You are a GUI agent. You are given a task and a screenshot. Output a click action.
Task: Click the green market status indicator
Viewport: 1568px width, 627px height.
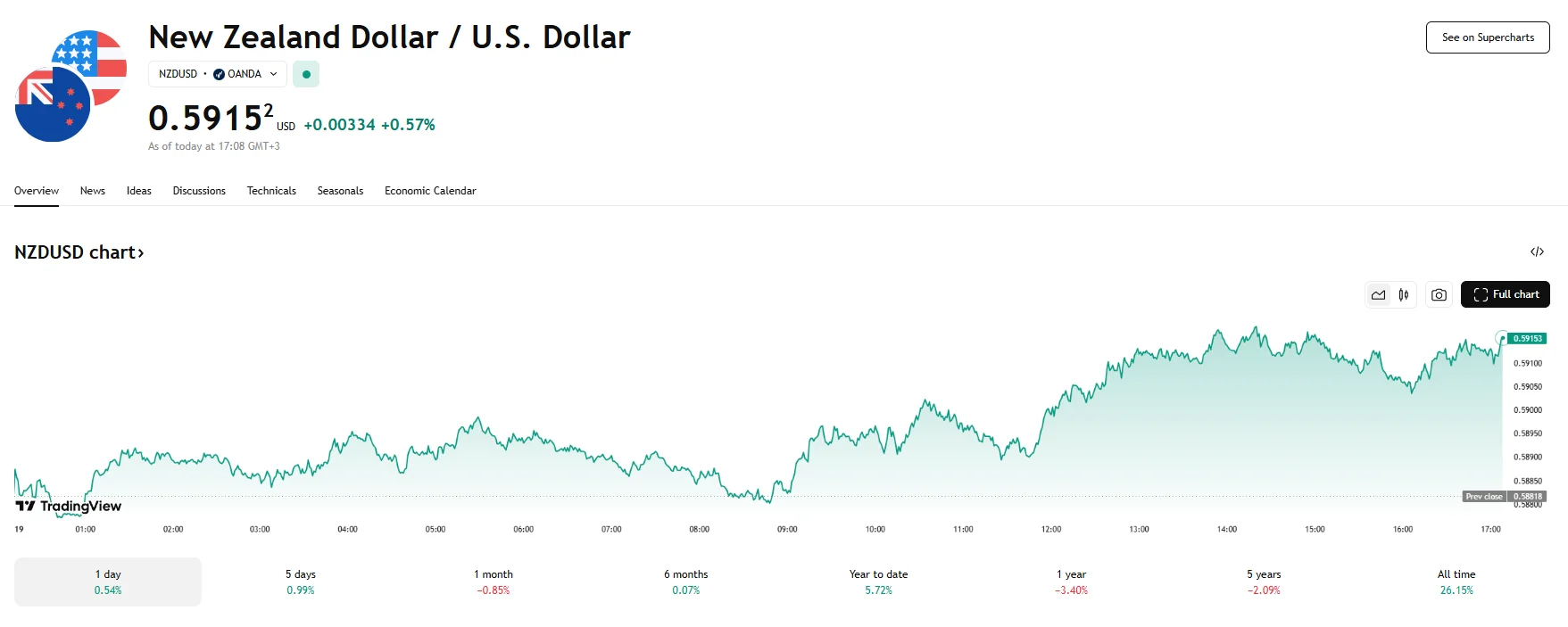(306, 74)
